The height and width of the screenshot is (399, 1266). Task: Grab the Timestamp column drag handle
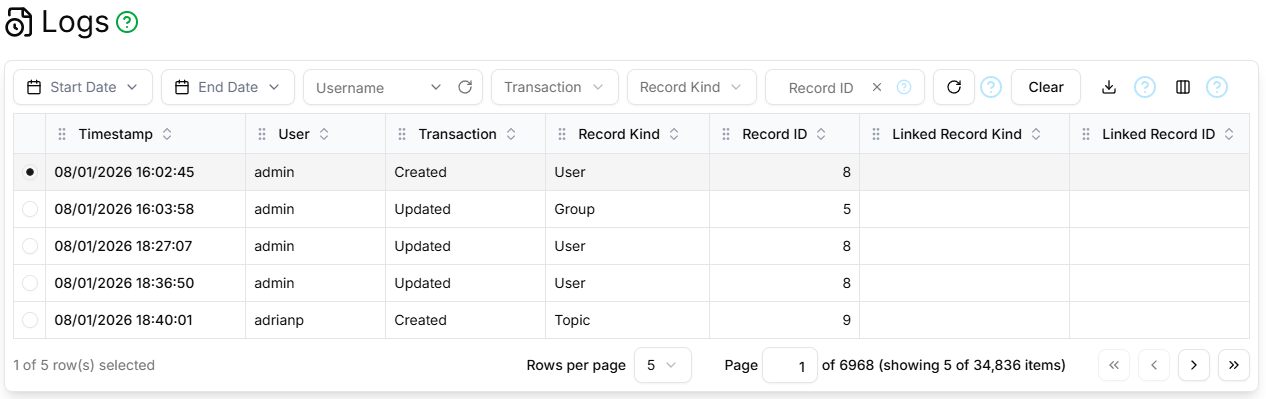point(62,134)
